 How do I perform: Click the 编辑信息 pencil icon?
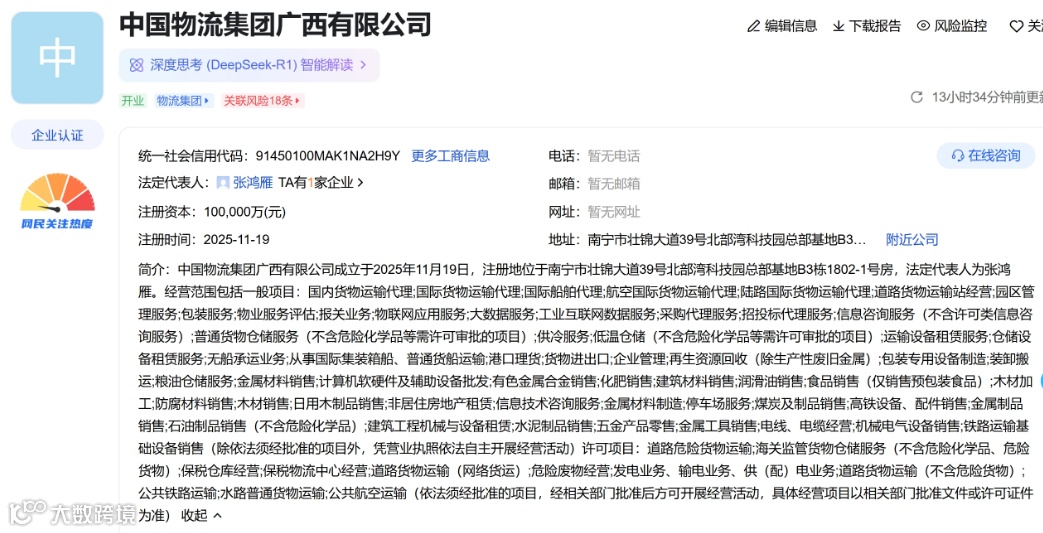pyautogui.click(x=754, y=26)
